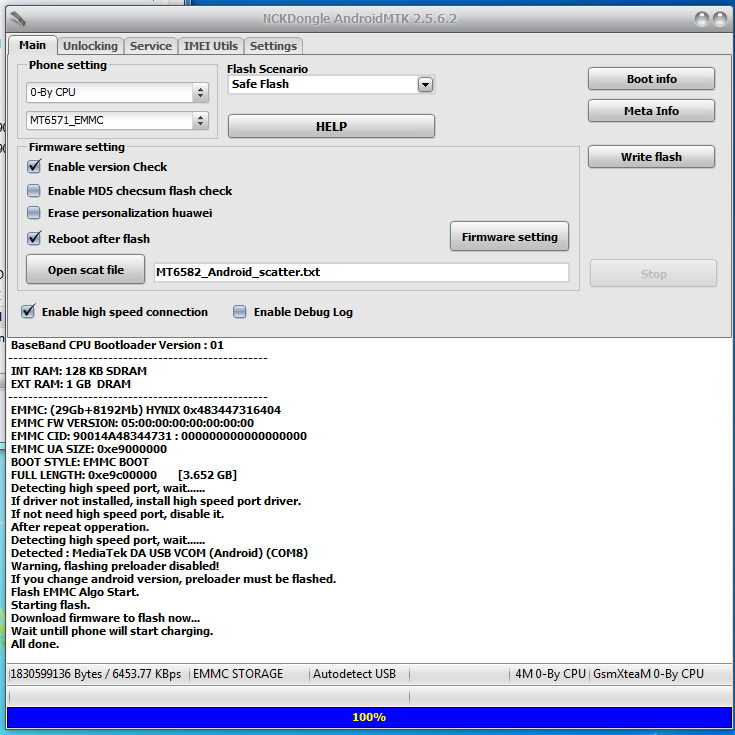Toggle Enable version Check checkbox
The height and width of the screenshot is (735, 735).
point(34,166)
